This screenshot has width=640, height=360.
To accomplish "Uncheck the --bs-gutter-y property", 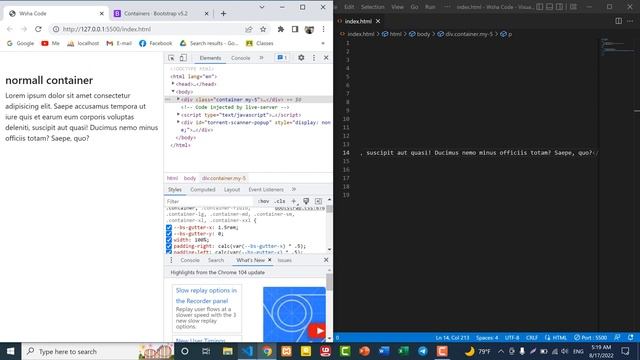I will (x=169, y=234).
